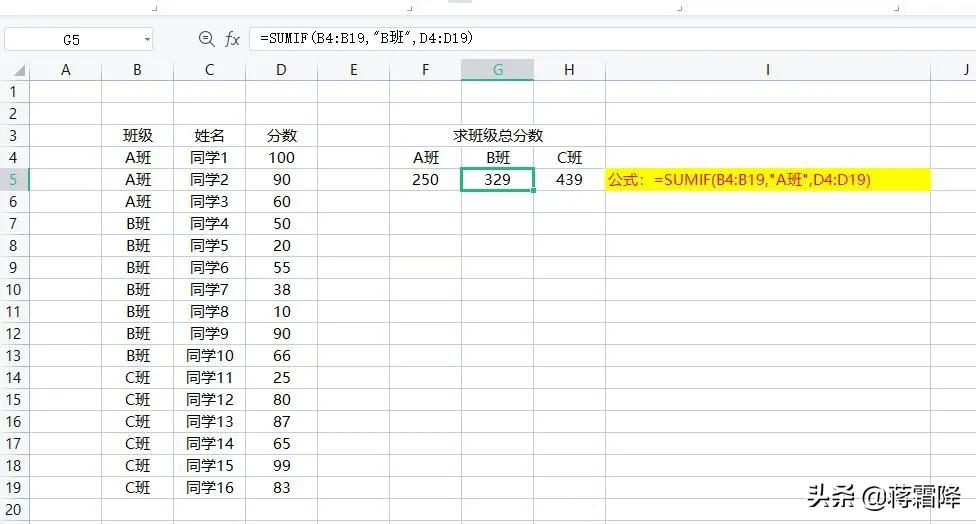Select cell containing 同学15

tap(209, 466)
